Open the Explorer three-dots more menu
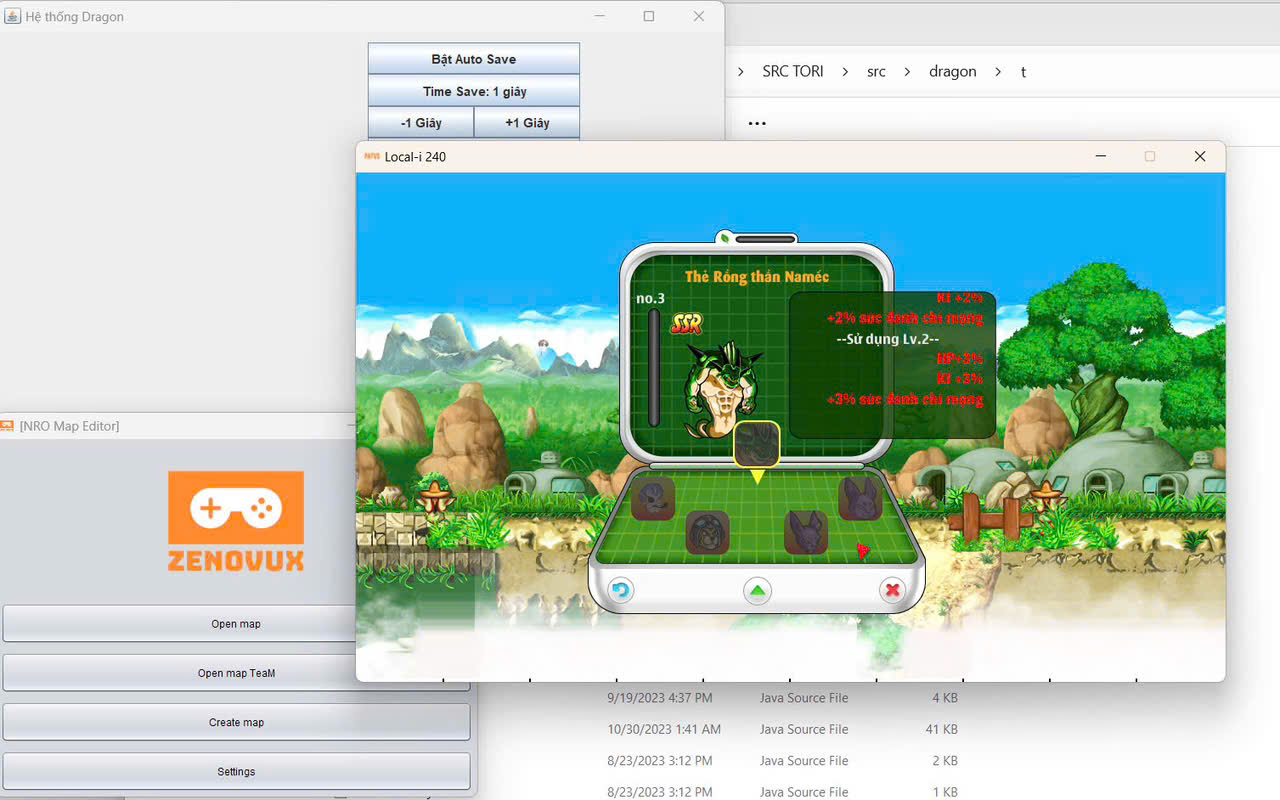The image size is (1280, 800). [757, 124]
